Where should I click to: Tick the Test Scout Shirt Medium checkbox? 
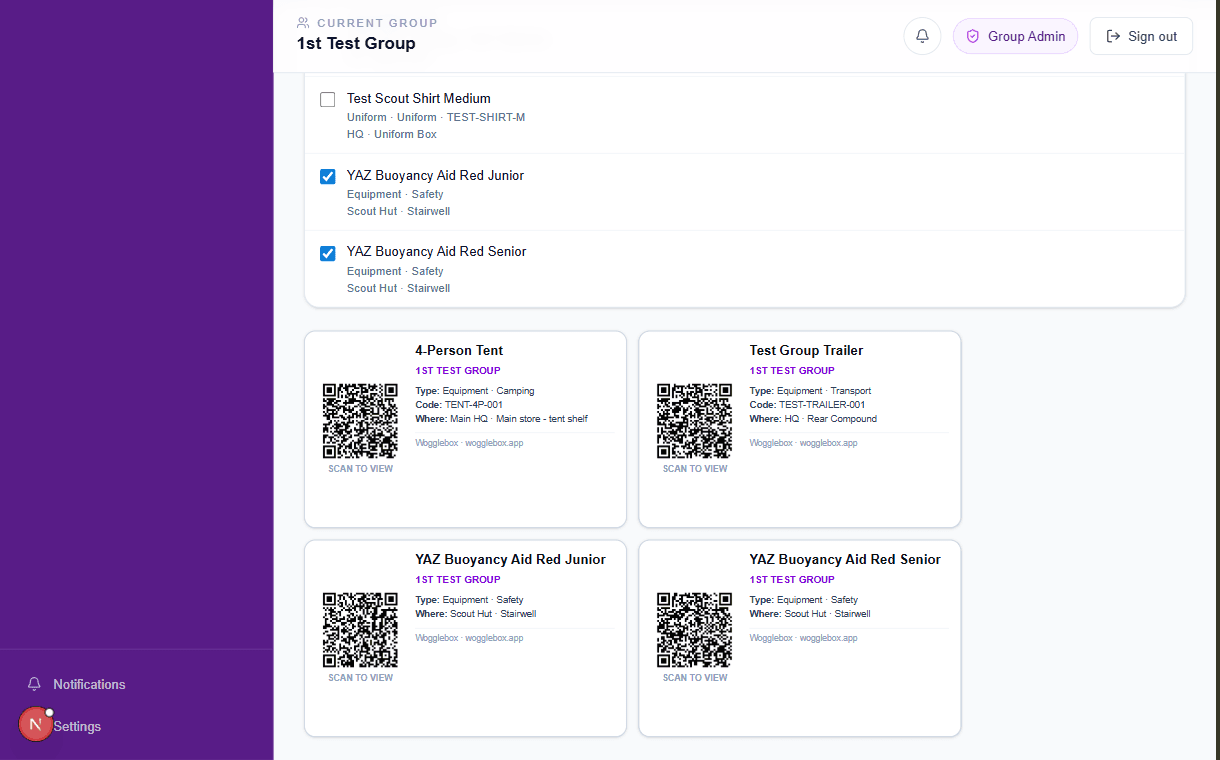coord(328,100)
